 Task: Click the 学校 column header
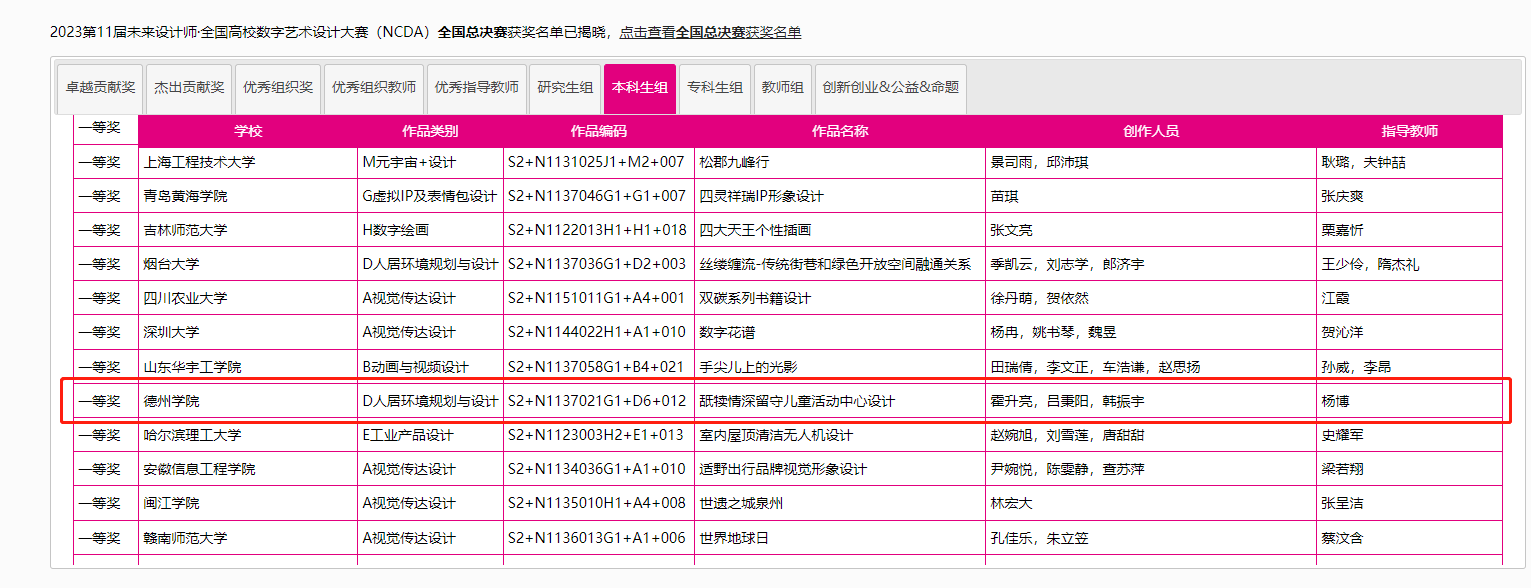coord(248,132)
